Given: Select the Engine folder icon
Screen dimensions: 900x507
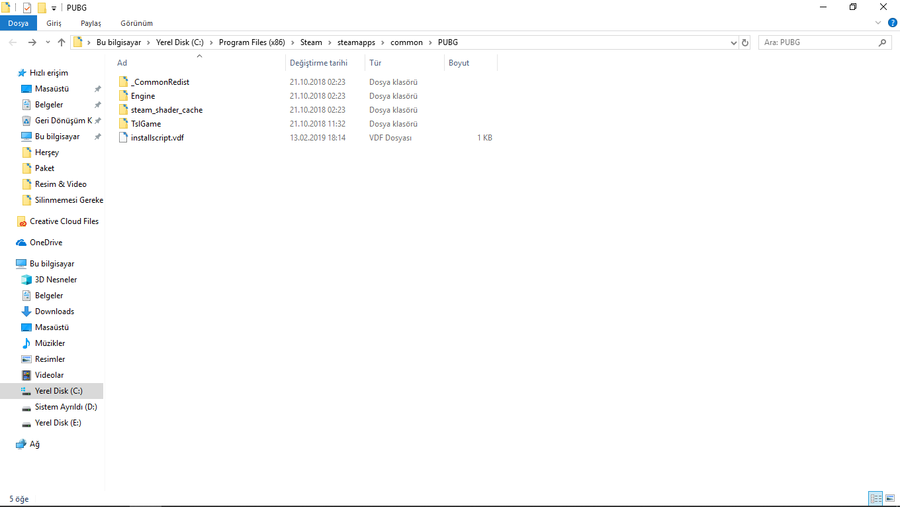Looking at the screenshot, I should (x=123, y=95).
